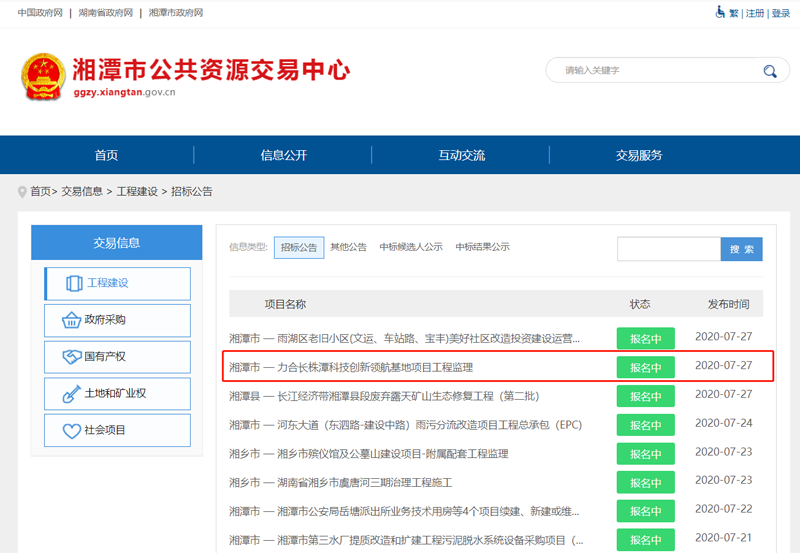800x553 pixels.
Task: Switch to 中标结果公示 tab
Action: pos(482,247)
